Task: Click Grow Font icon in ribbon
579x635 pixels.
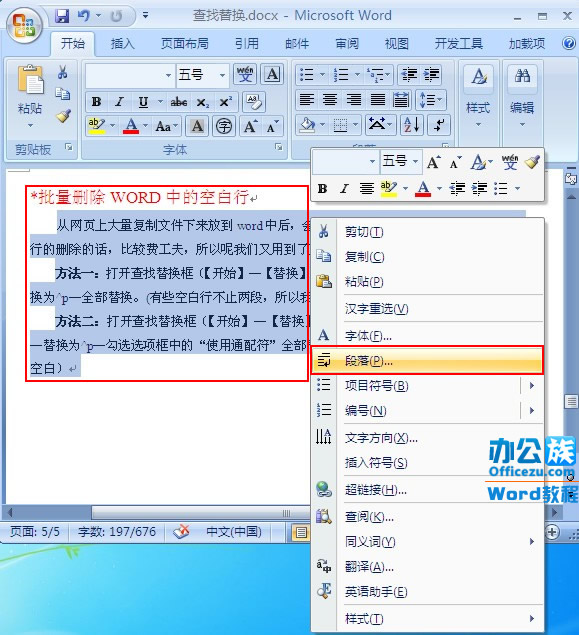Action: click(251, 126)
